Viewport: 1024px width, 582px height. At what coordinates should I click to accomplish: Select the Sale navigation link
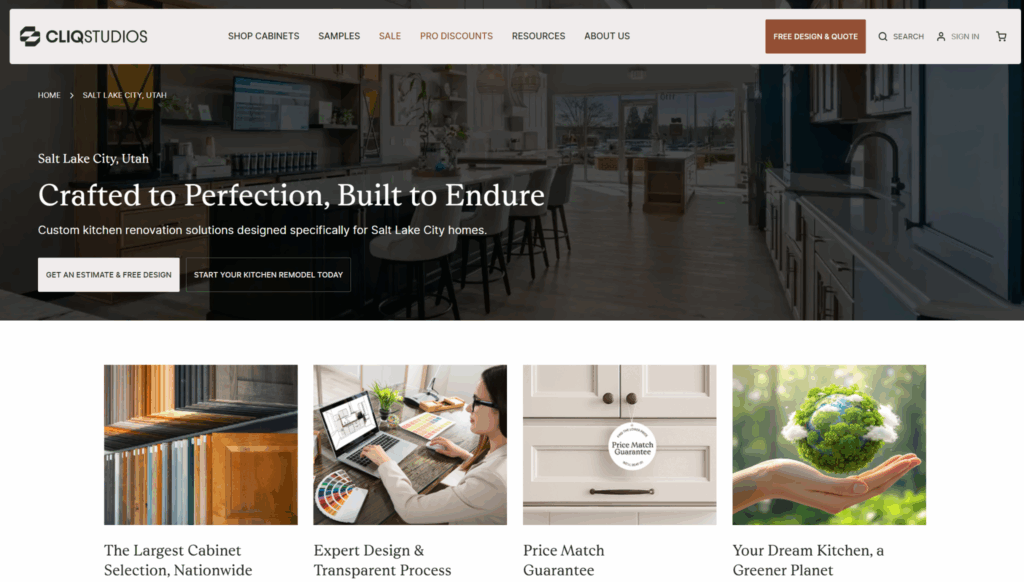[390, 36]
